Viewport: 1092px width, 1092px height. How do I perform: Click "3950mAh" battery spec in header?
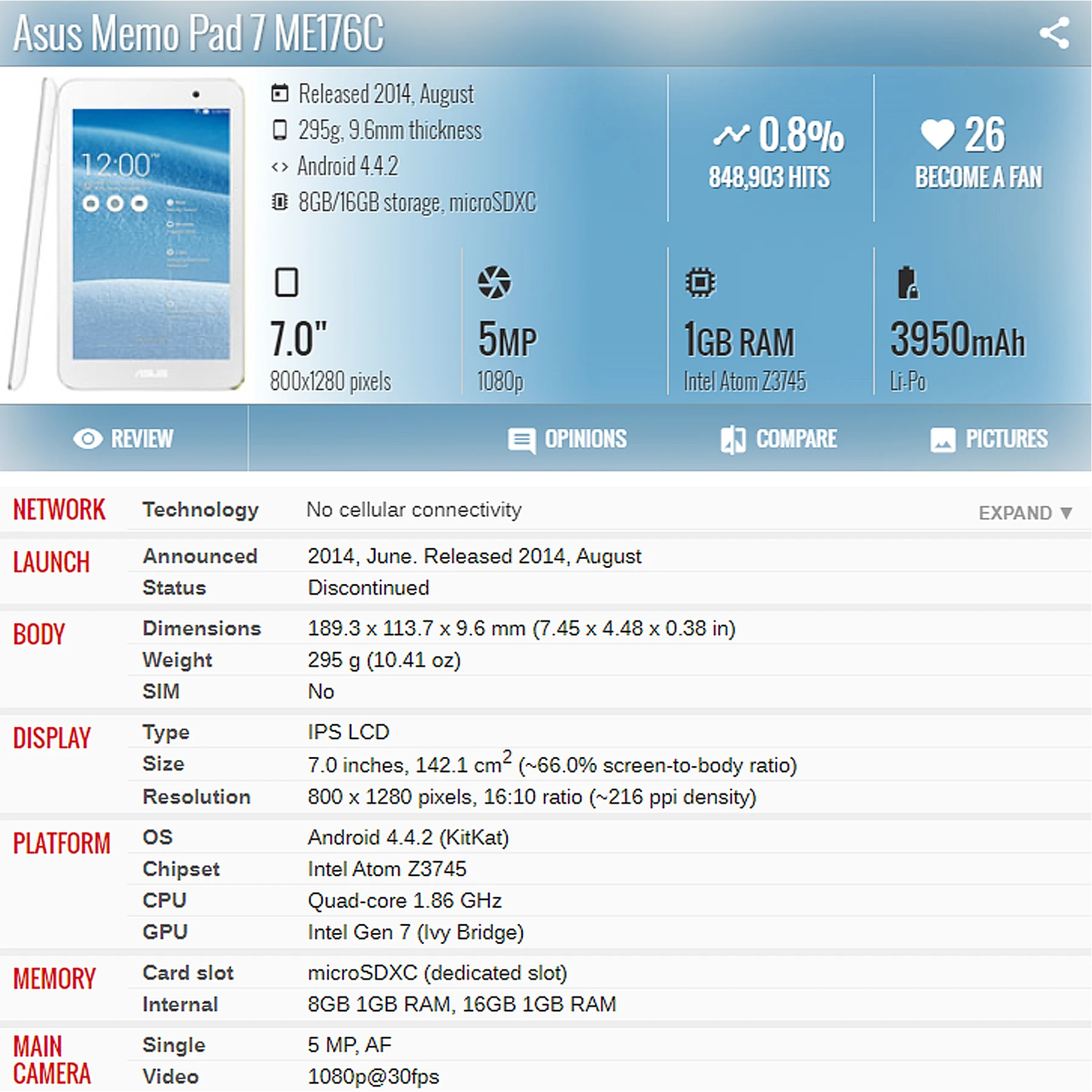tap(957, 340)
